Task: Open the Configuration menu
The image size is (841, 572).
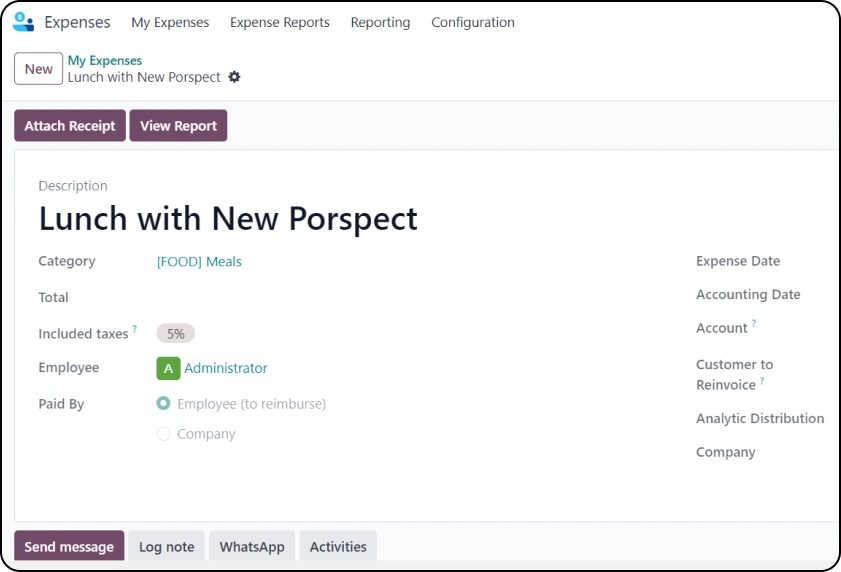Action: click(x=473, y=23)
